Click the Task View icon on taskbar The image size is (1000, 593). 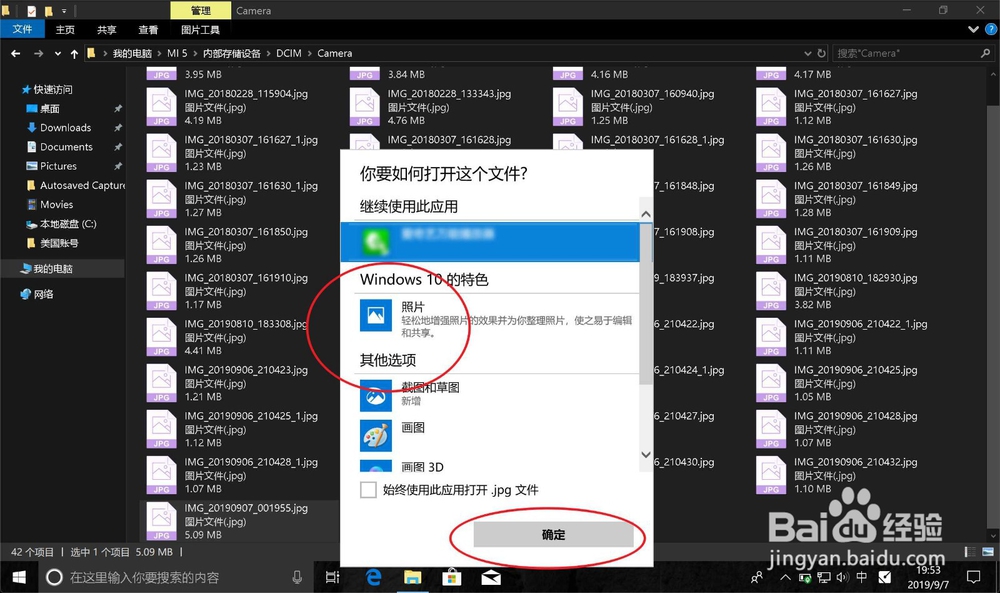(x=334, y=577)
